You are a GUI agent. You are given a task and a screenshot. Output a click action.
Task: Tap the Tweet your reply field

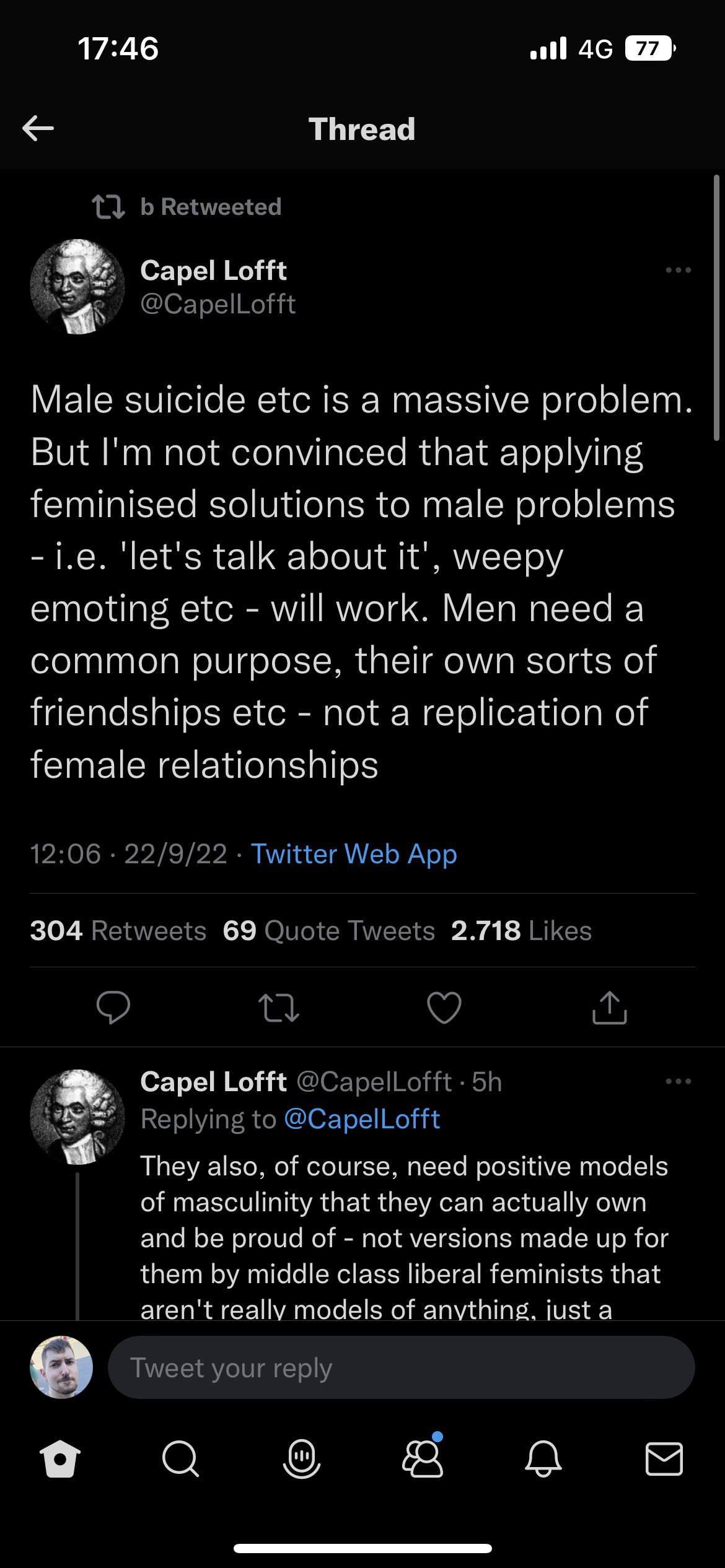pyautogui.click(x=401, y=1367)
